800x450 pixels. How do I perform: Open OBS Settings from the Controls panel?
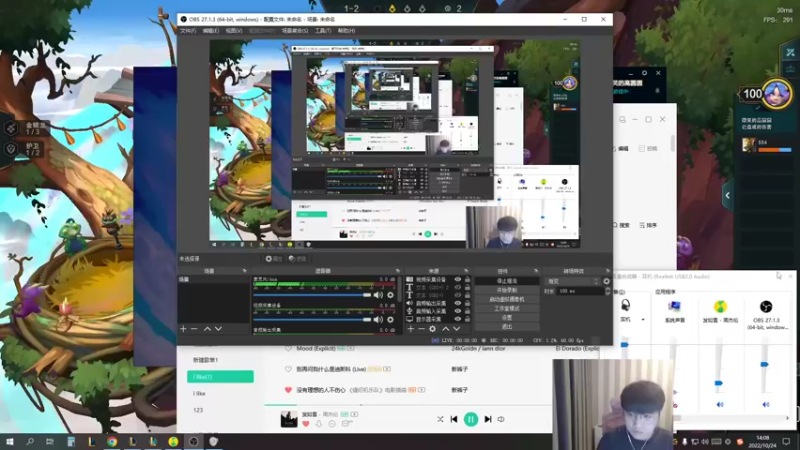507,317
